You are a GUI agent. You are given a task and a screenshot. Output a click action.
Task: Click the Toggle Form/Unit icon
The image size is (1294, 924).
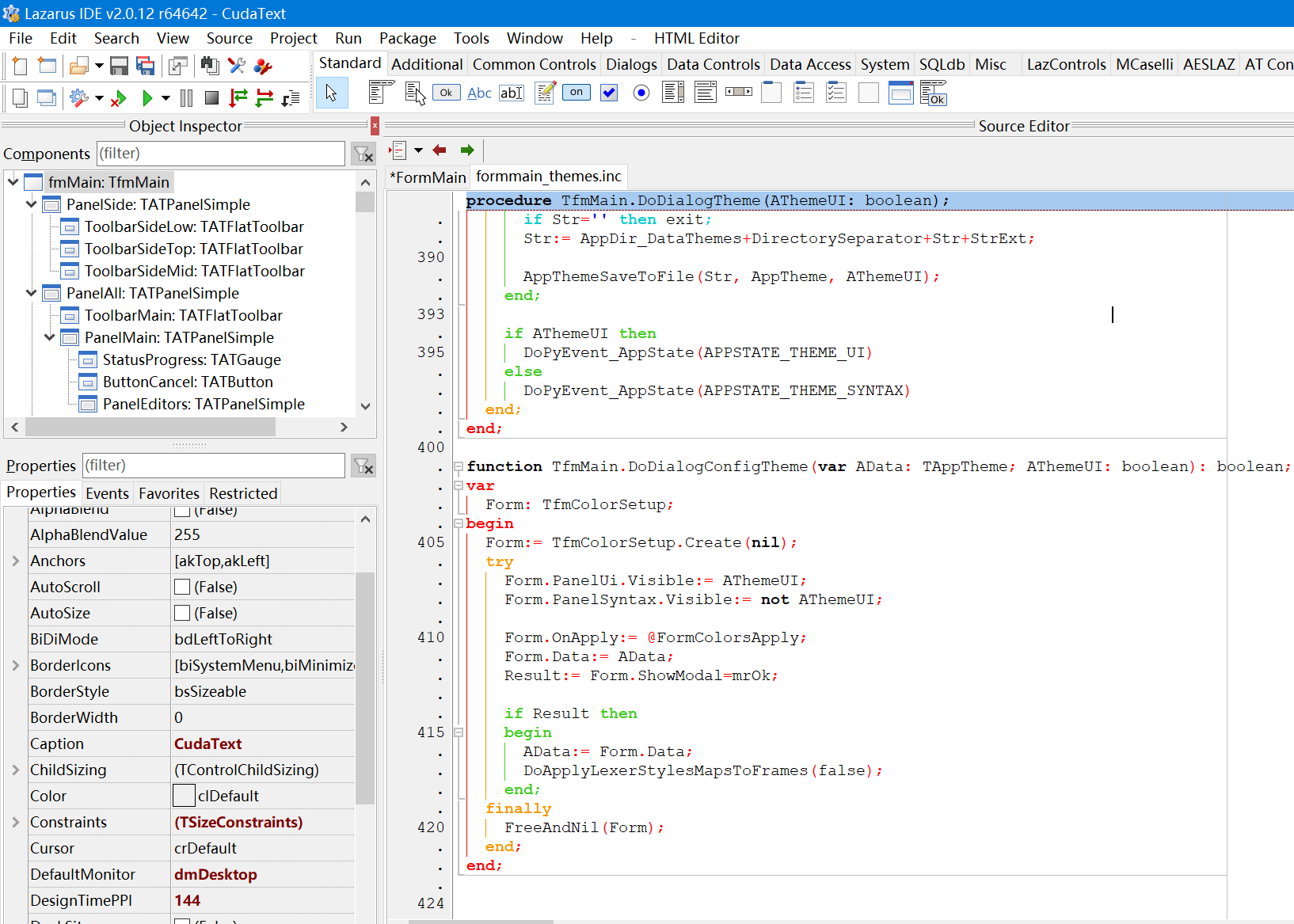tap(178, 67)
